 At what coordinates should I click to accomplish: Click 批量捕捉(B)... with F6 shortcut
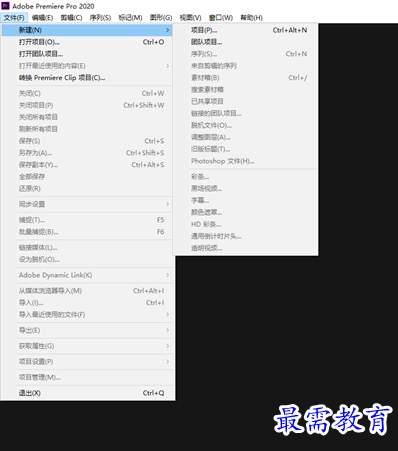pyautogui.click(x=87, y=232)
